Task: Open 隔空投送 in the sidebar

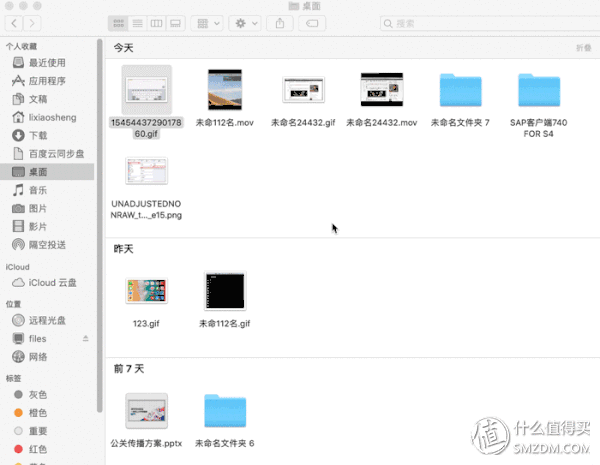Action: (x=47, y=245)
